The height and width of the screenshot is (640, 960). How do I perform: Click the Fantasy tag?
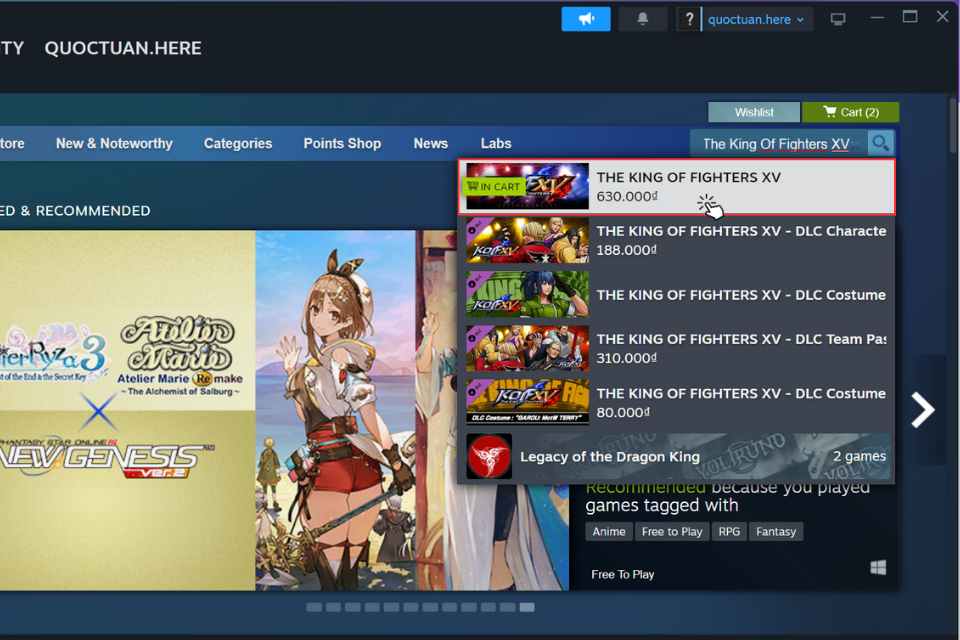pos(776,532)
